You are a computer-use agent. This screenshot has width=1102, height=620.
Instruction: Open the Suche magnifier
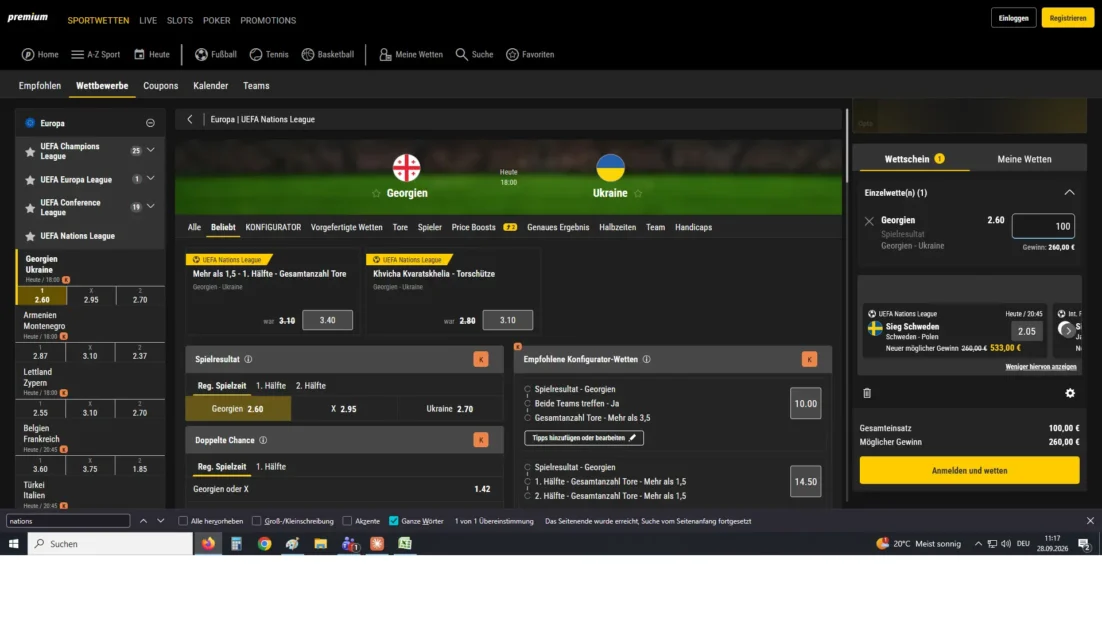pyautogui.click(x=461, y=54)
